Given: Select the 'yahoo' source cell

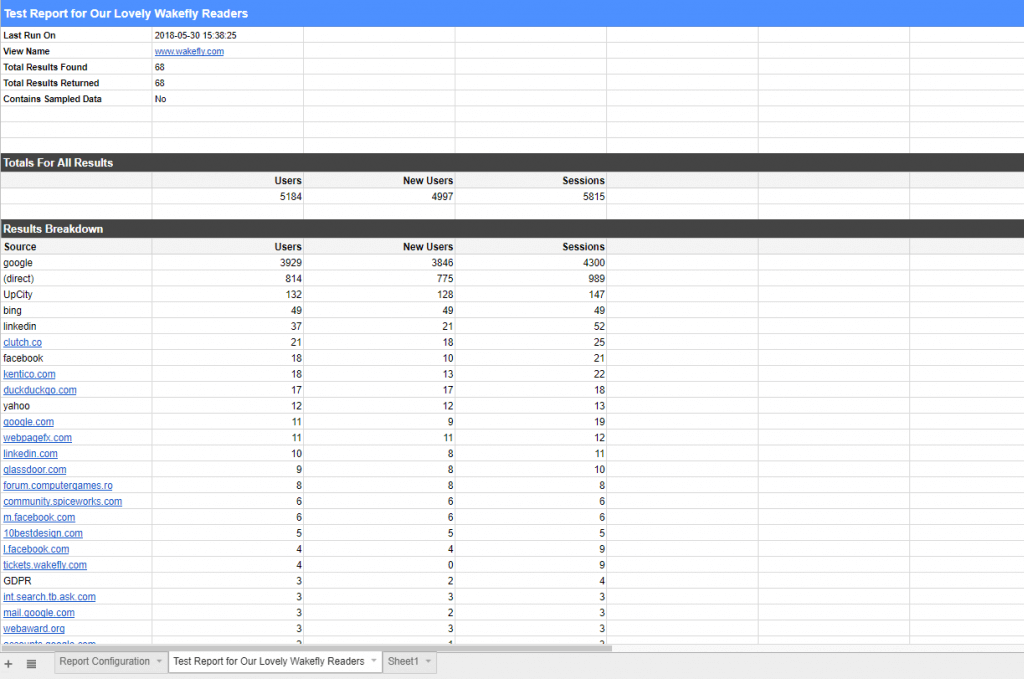Looking at the screenshot, I should (x=76, y=406).
